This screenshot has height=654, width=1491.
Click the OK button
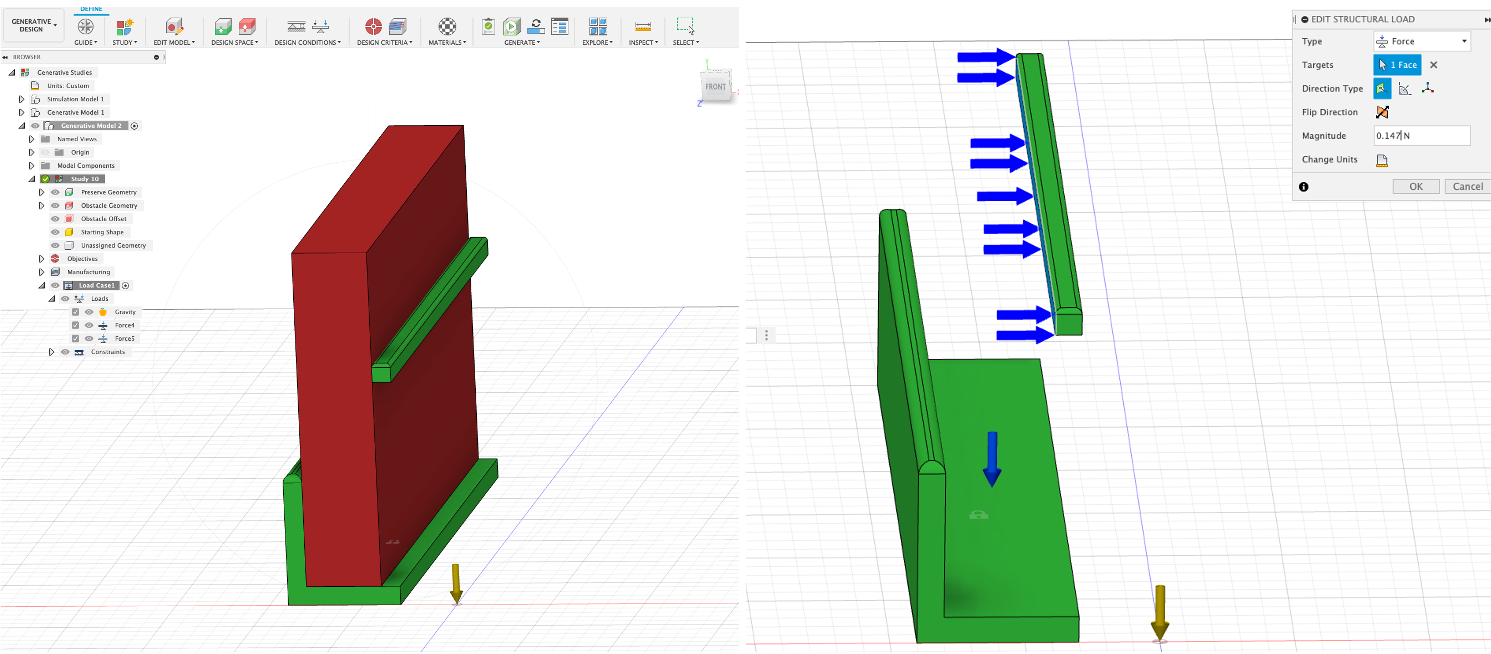click(1416, 186)
